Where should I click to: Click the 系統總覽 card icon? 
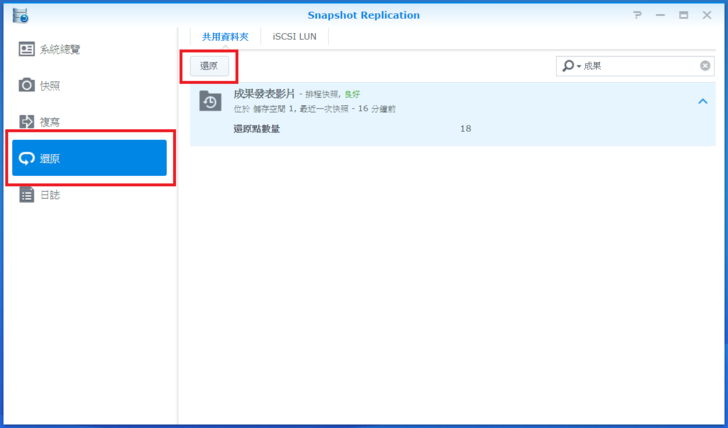26,49
